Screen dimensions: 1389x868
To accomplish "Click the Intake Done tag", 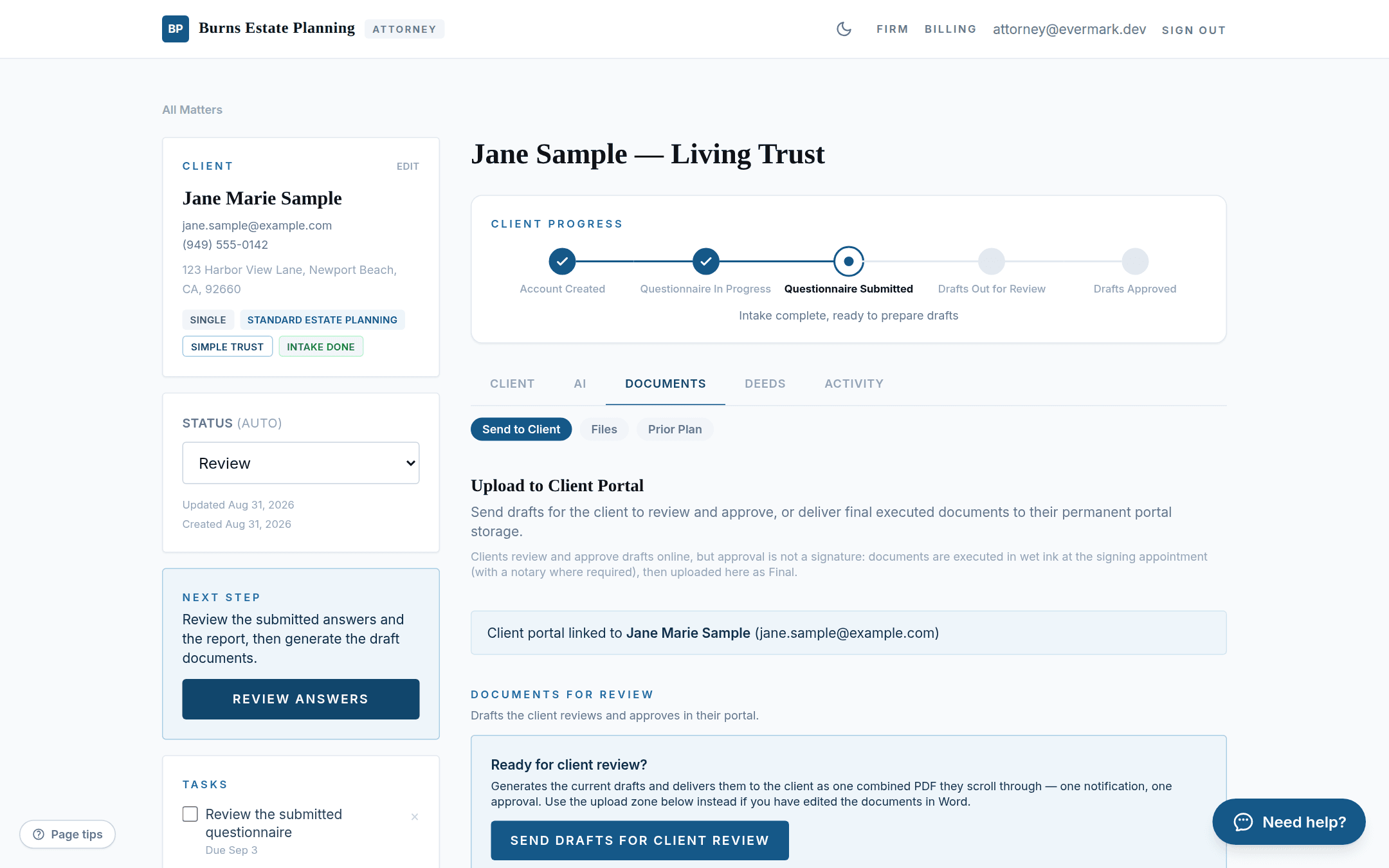I will [x=321, y=347].
